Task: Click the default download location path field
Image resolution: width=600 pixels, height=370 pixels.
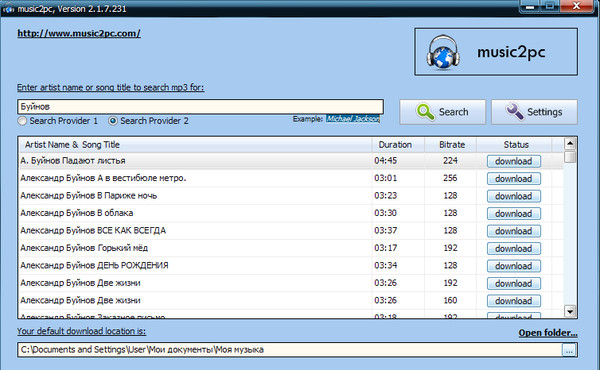Action: click(289, 350)
